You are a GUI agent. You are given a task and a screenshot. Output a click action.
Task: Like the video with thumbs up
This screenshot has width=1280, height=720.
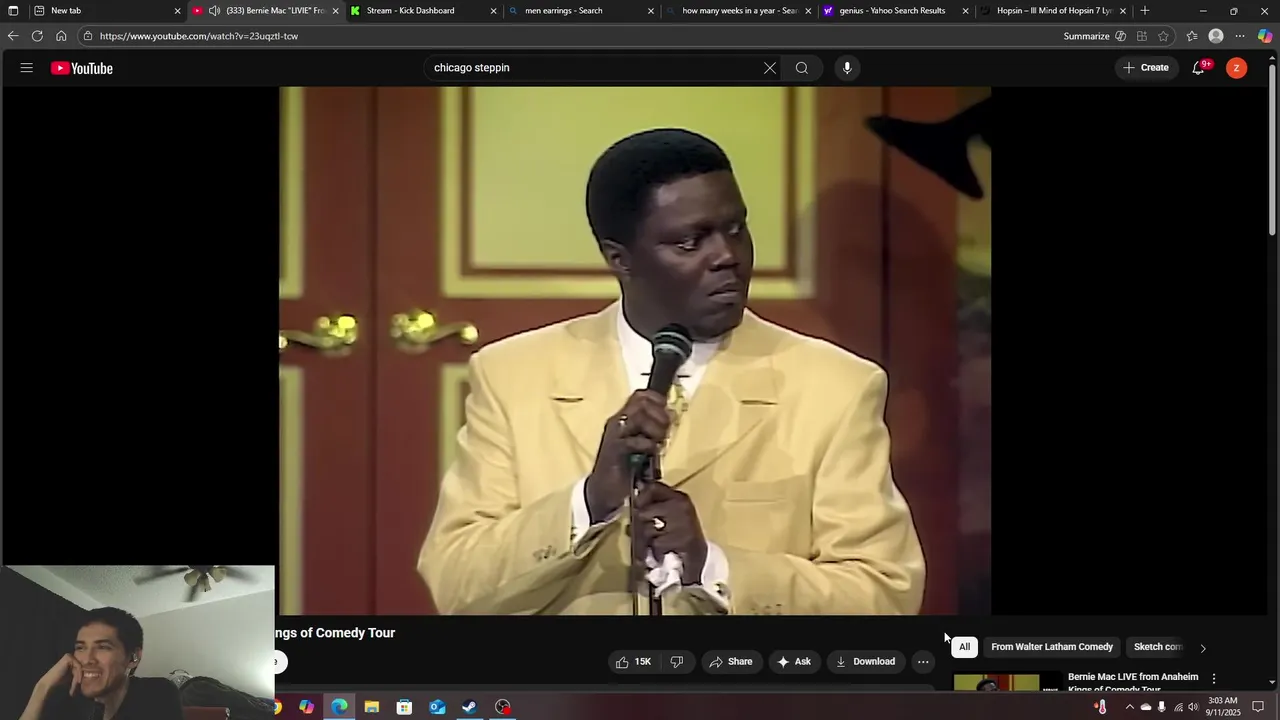[633, 662]
